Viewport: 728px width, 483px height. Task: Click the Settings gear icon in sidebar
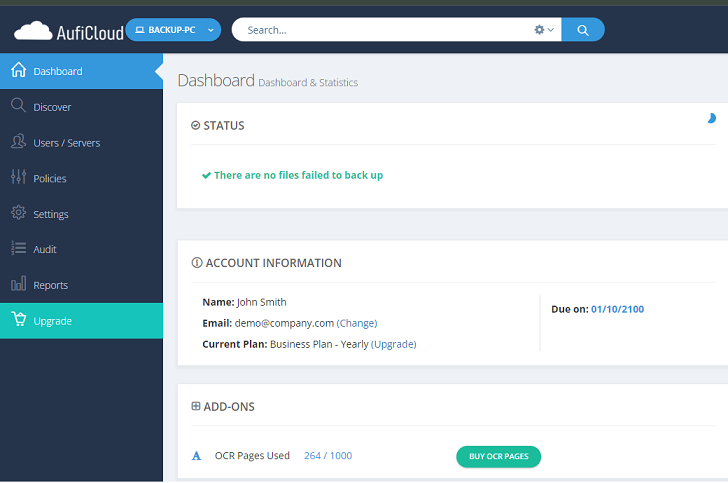[19, 212]
